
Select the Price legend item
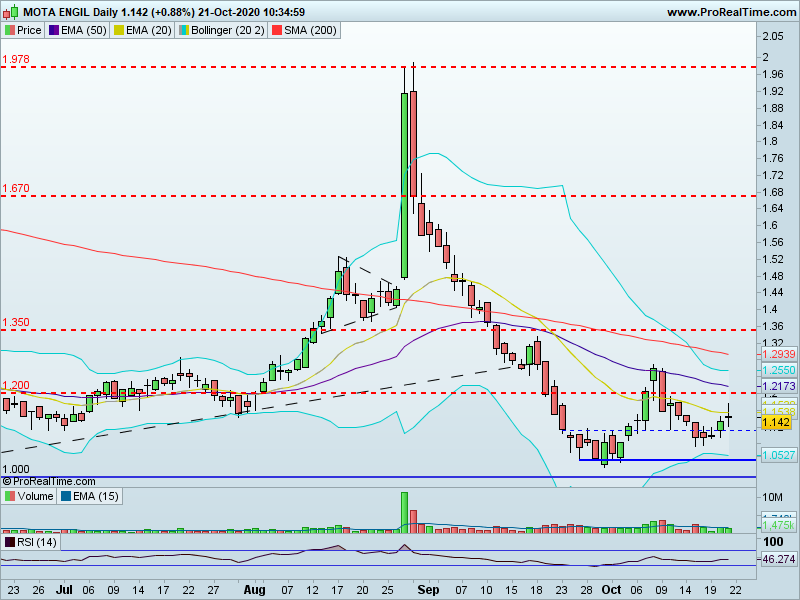coord(23,30)
